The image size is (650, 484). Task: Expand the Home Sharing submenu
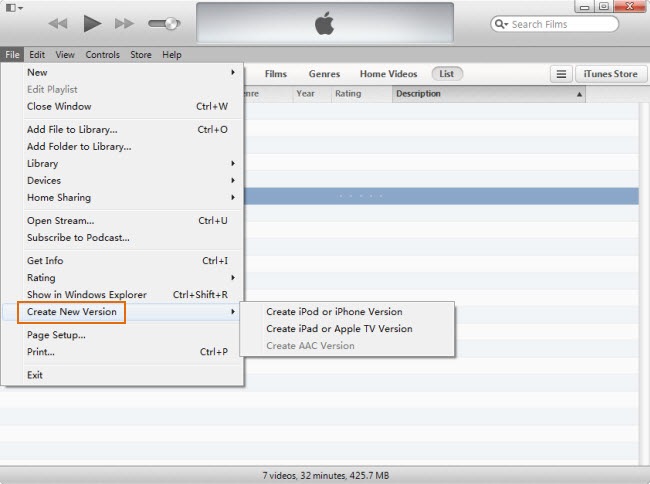point(131,197)
